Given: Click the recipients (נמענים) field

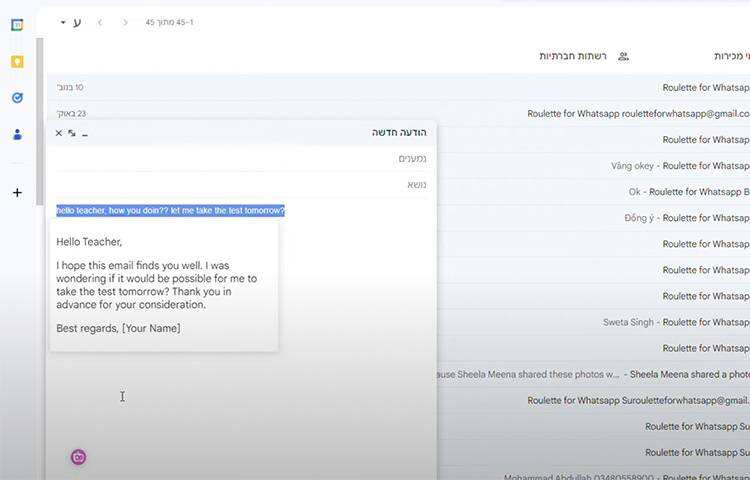Looking at the screenshot, I should [240, 159].
